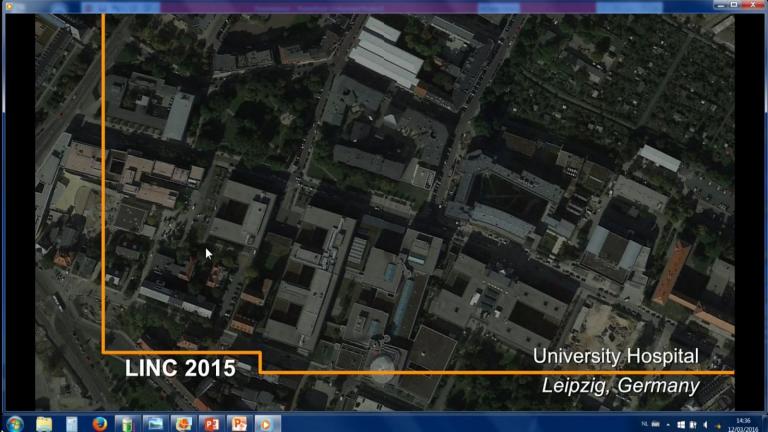The width and height of the screenshot is (768, 432).
Task: Open the Action Center flag tray icon
Action: 693,425
